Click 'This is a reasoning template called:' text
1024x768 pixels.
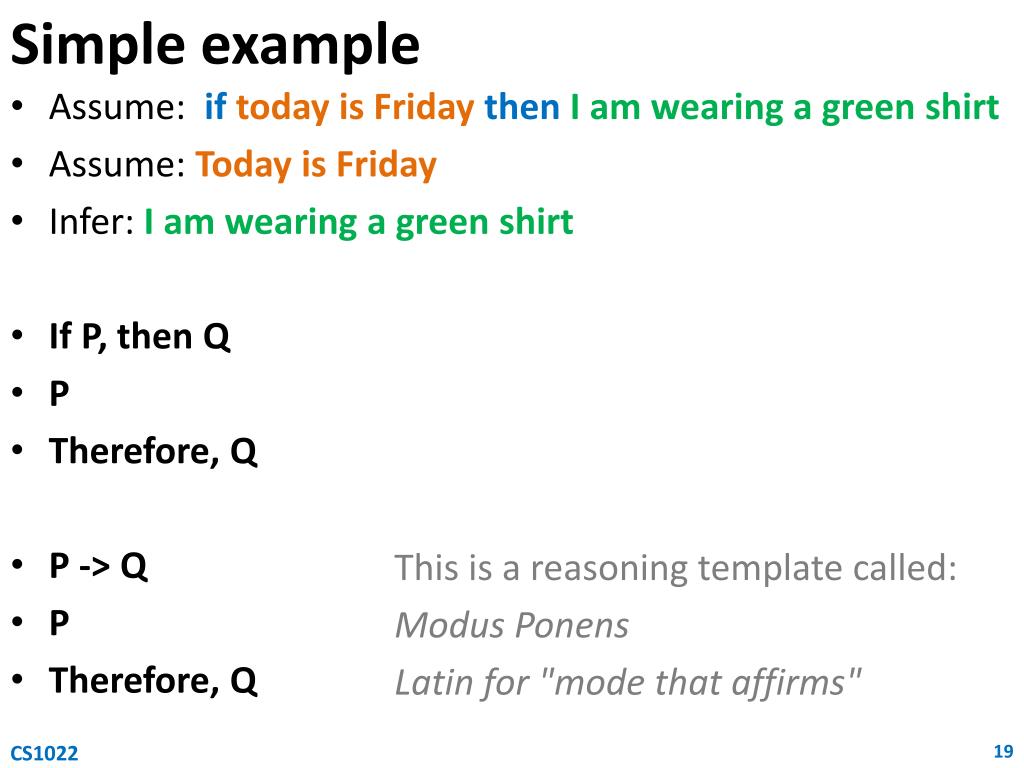[x=676, y=568]
